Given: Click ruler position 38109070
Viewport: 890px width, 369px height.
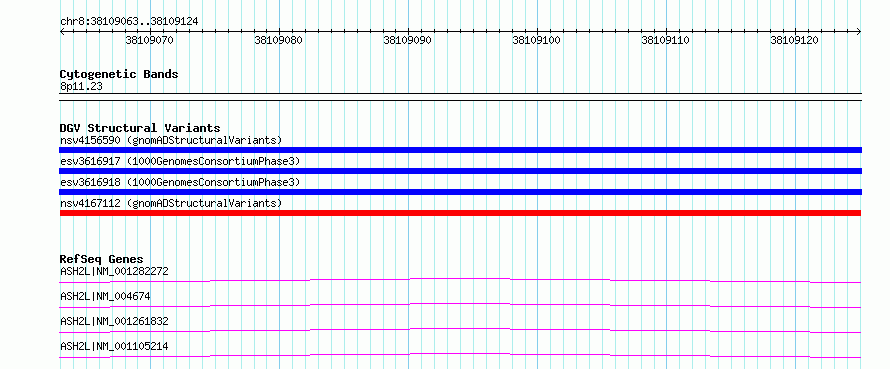Looking at the screenshot, I should point(150,41).
